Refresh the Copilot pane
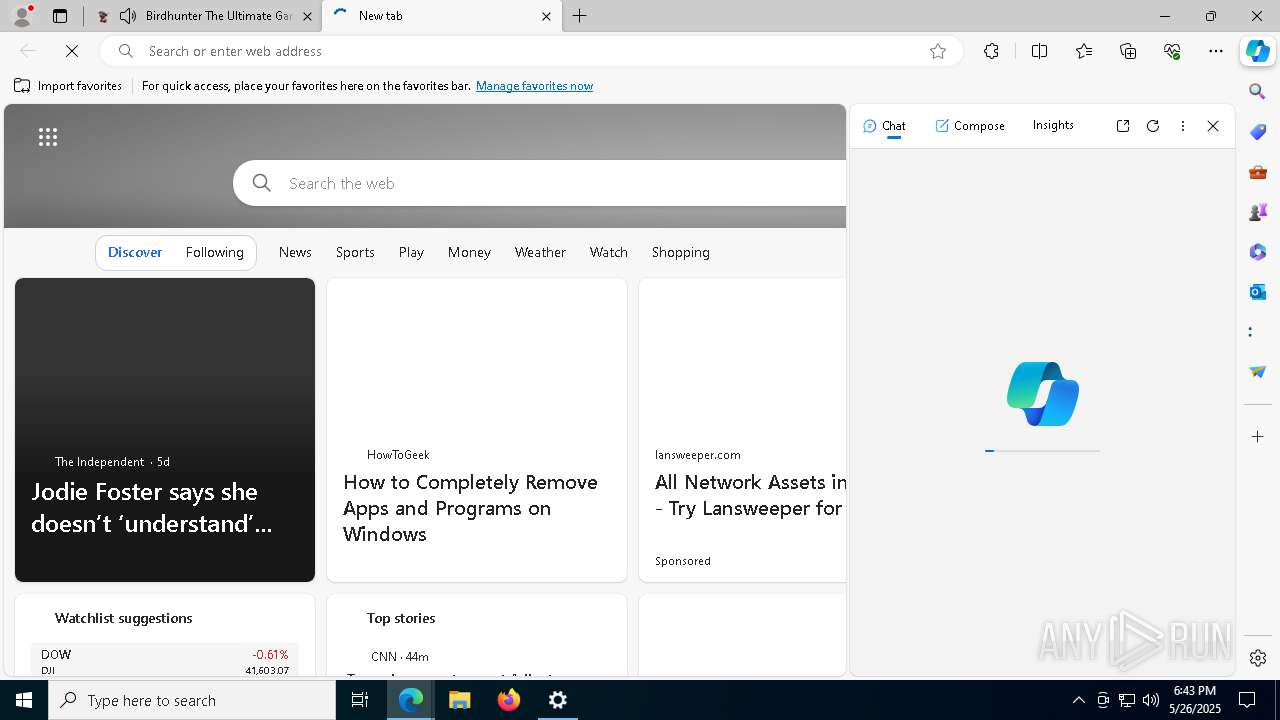 1153,126
